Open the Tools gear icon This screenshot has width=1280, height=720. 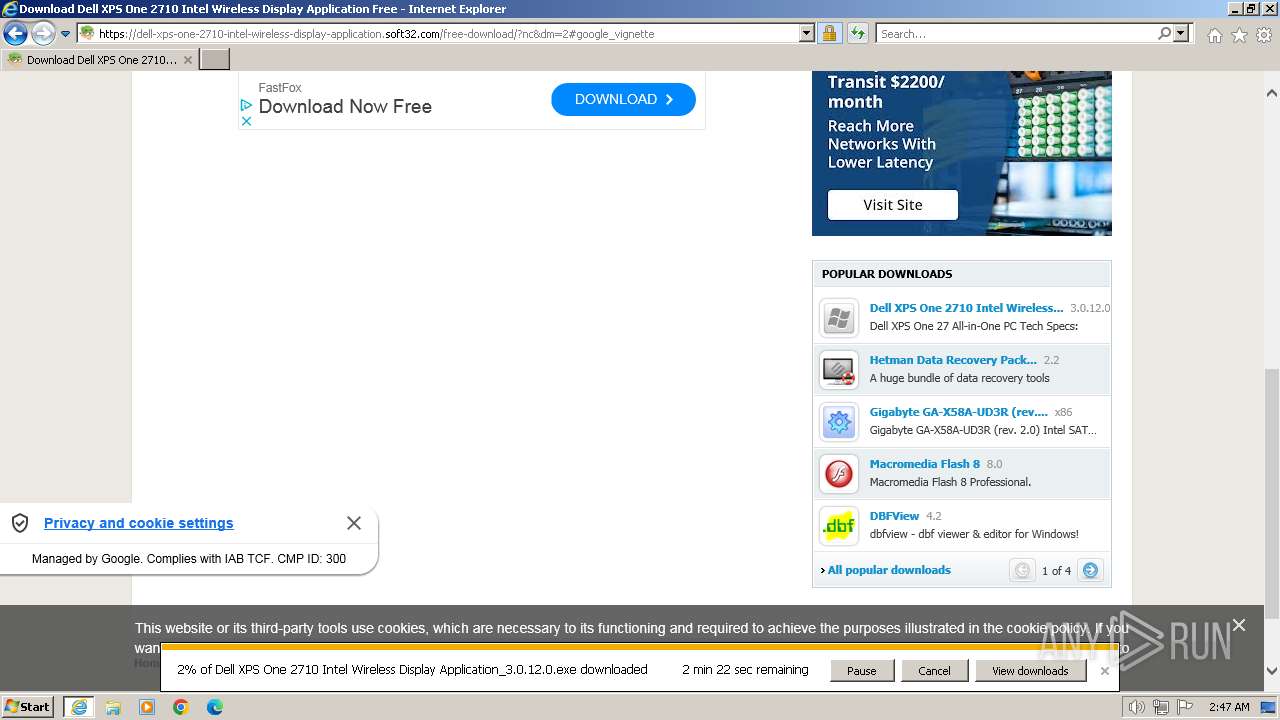(x=1264, y=35)
